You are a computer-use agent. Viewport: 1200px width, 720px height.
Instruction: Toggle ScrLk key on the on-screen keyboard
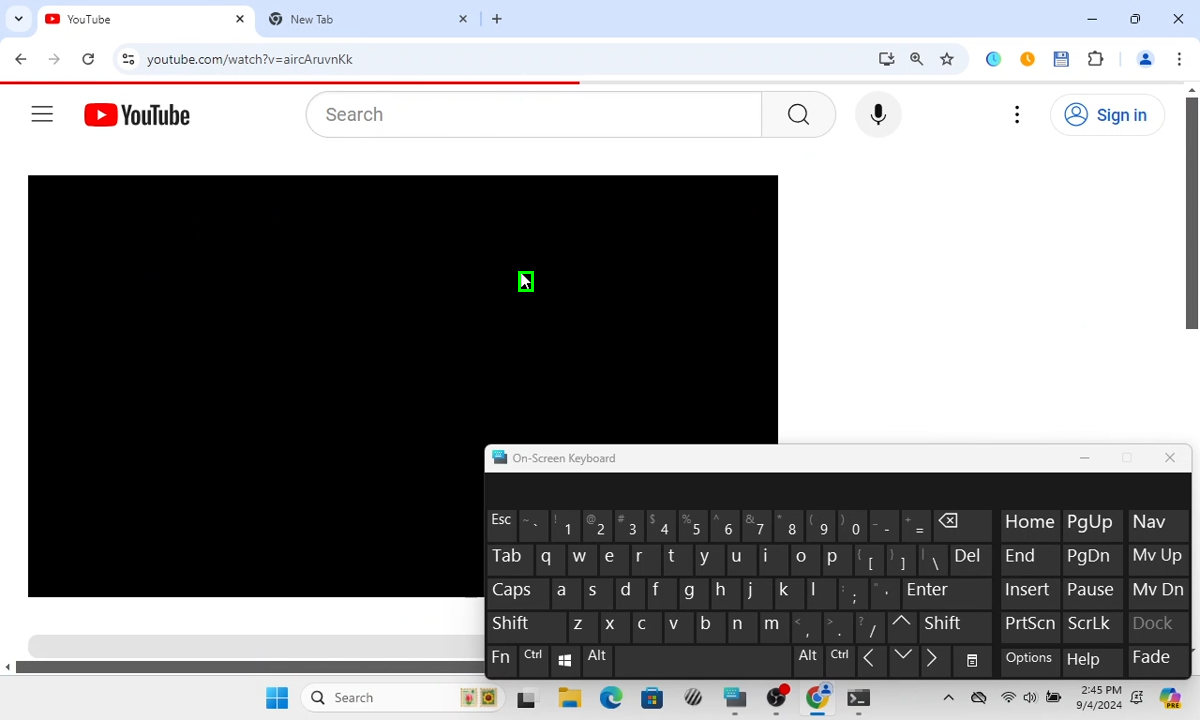click(x=1089, y=623)
